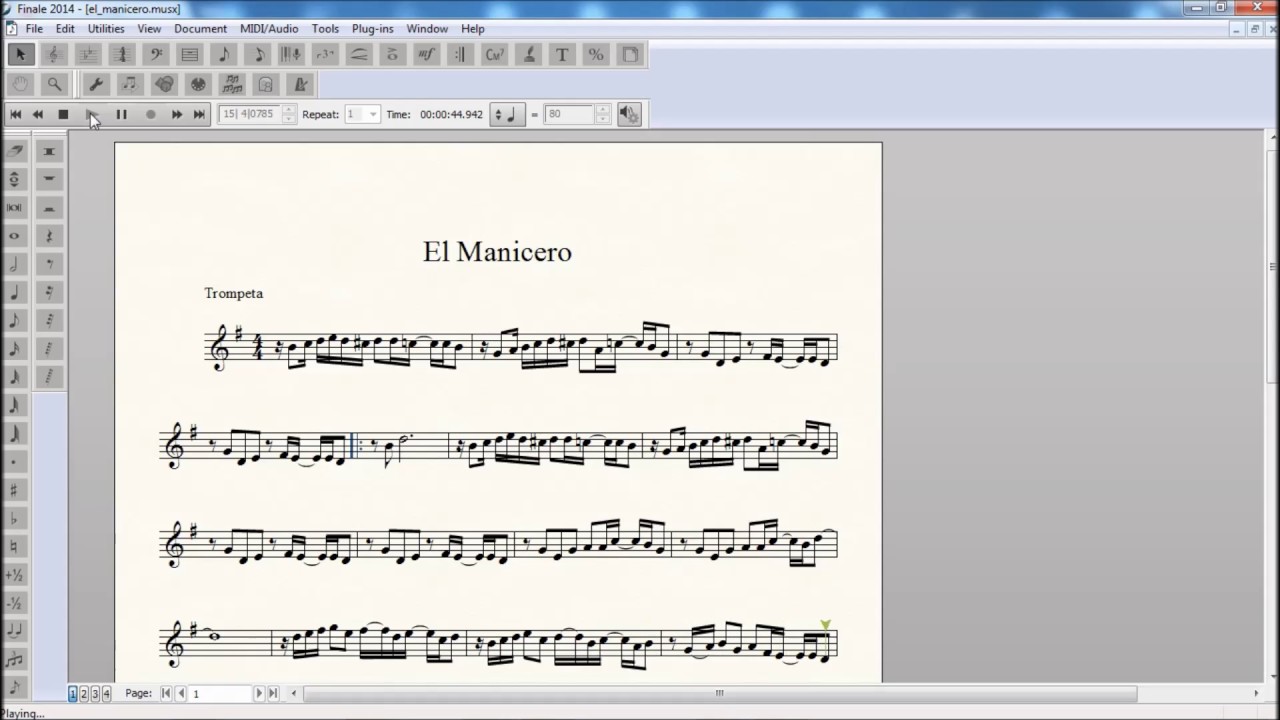Viewport: 1280px width, 720px height.
Task: Select the Expression mf tool
Action: click(427, 55)
